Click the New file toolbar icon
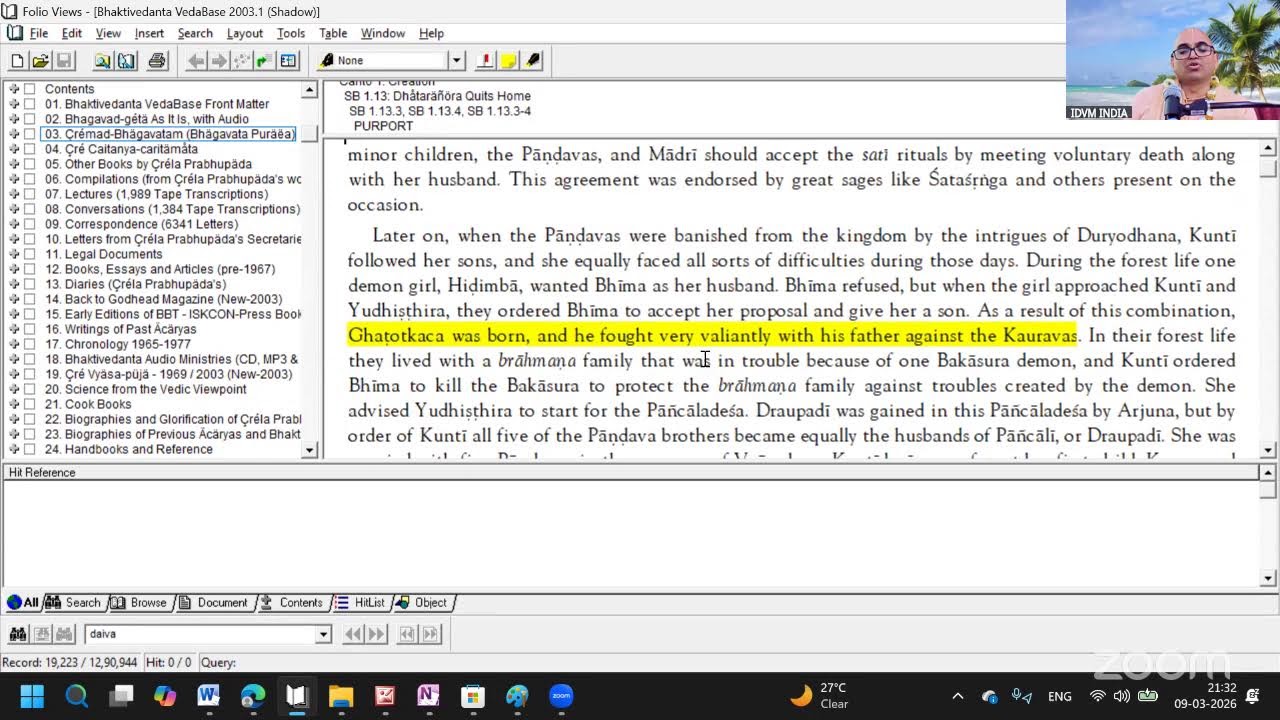The height and width of the screenshot is (720, 1280). (x=17, y=61)
